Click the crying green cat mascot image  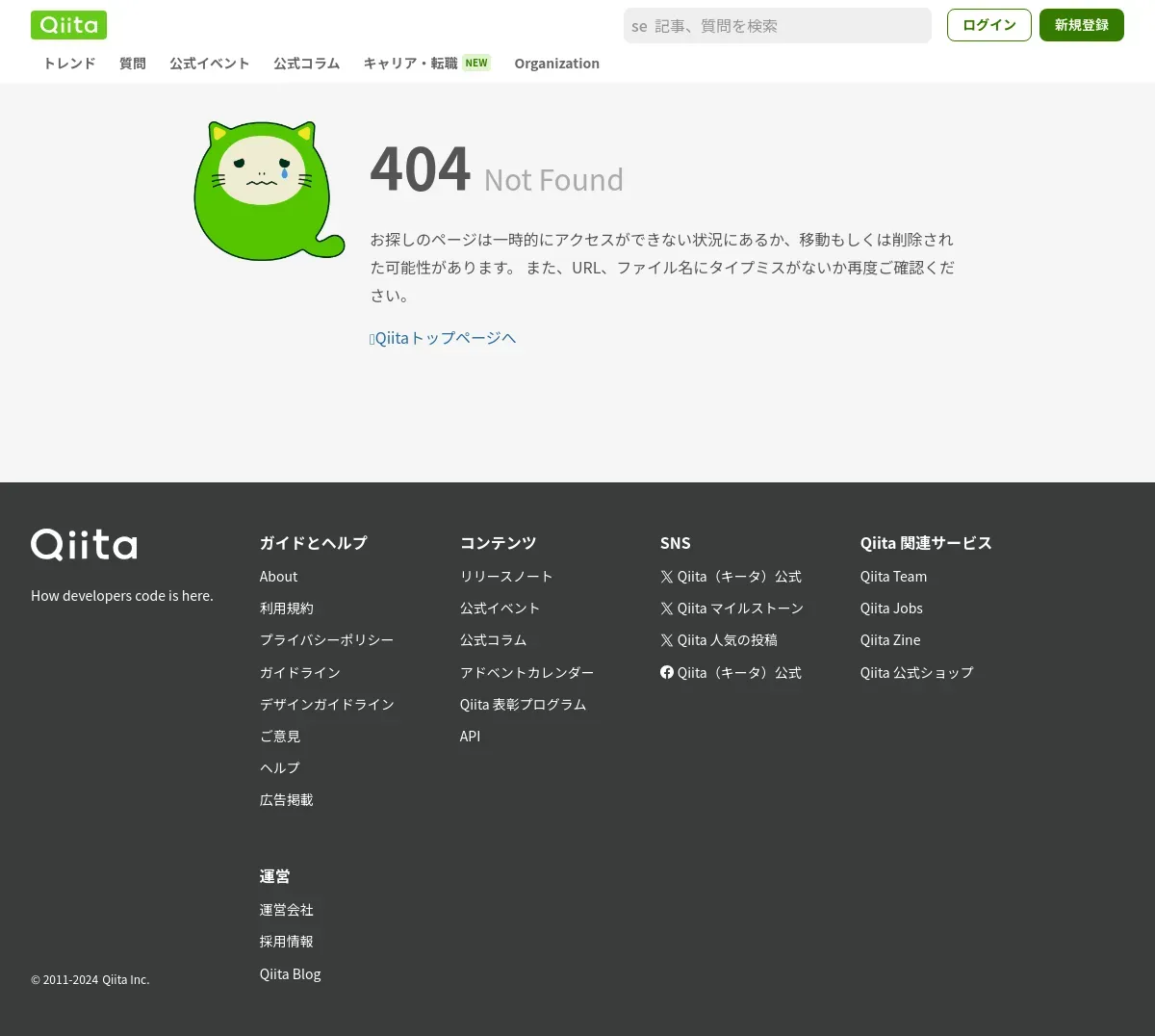(269, 191)
